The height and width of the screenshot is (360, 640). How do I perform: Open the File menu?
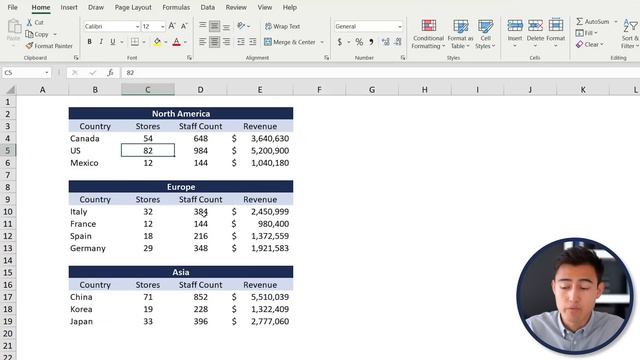click(x=13, y=7)
